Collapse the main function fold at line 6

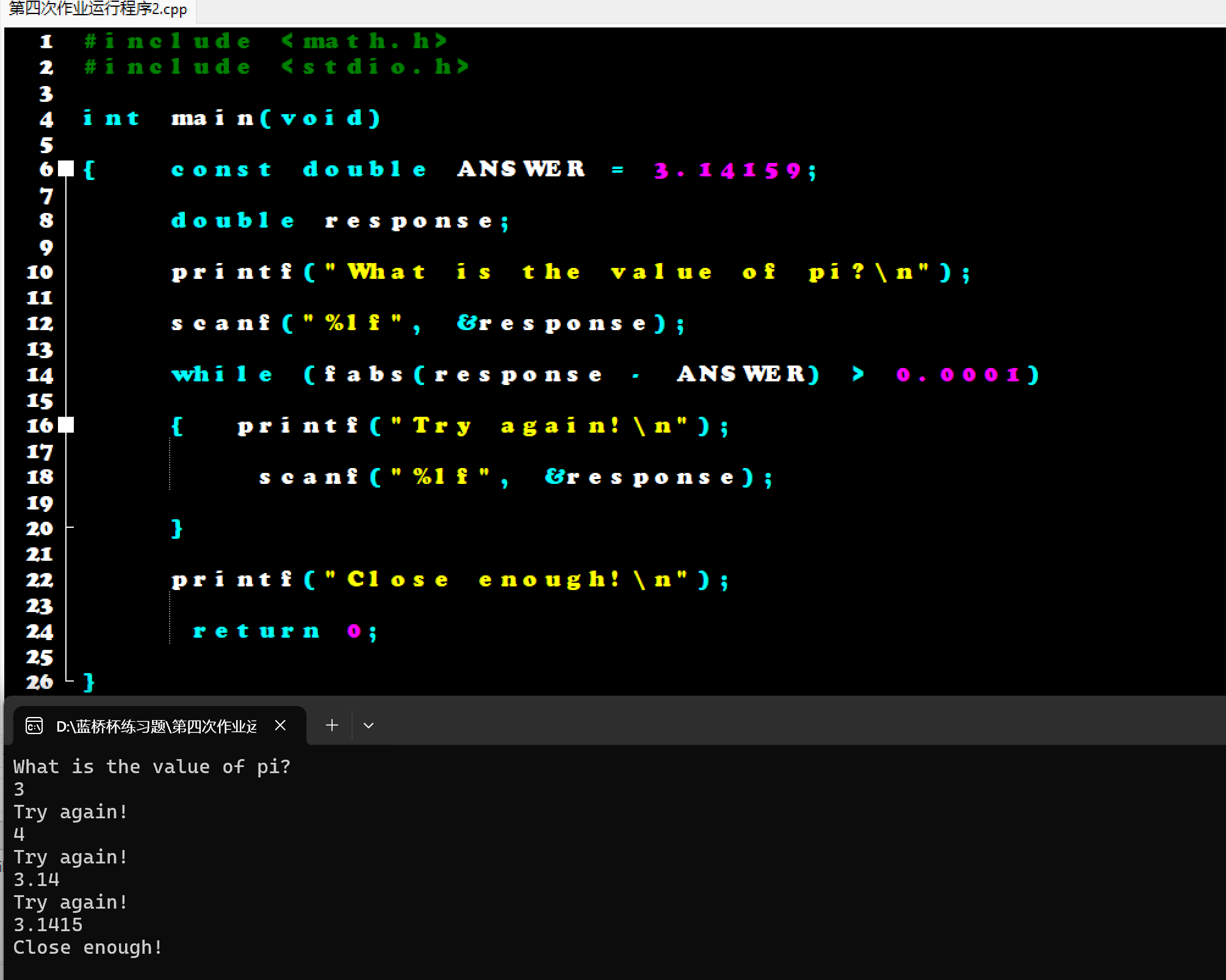click(66, 169)
